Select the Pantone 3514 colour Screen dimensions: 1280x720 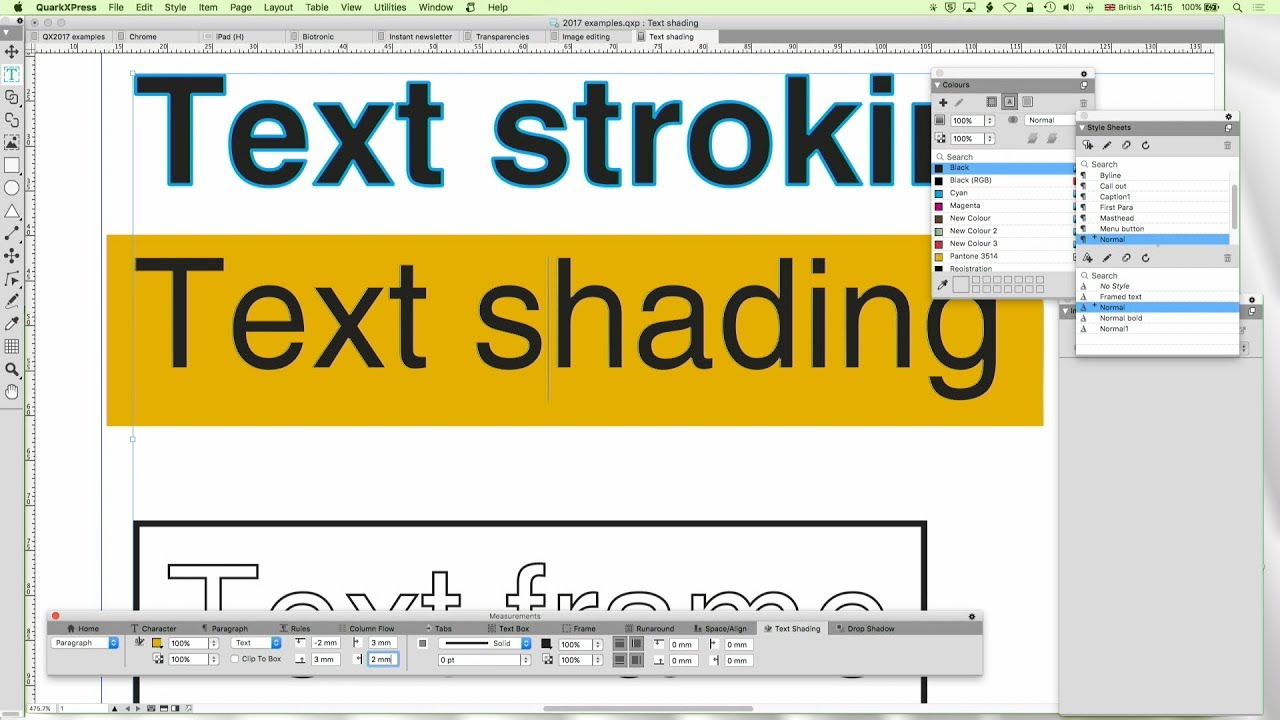1004,257
